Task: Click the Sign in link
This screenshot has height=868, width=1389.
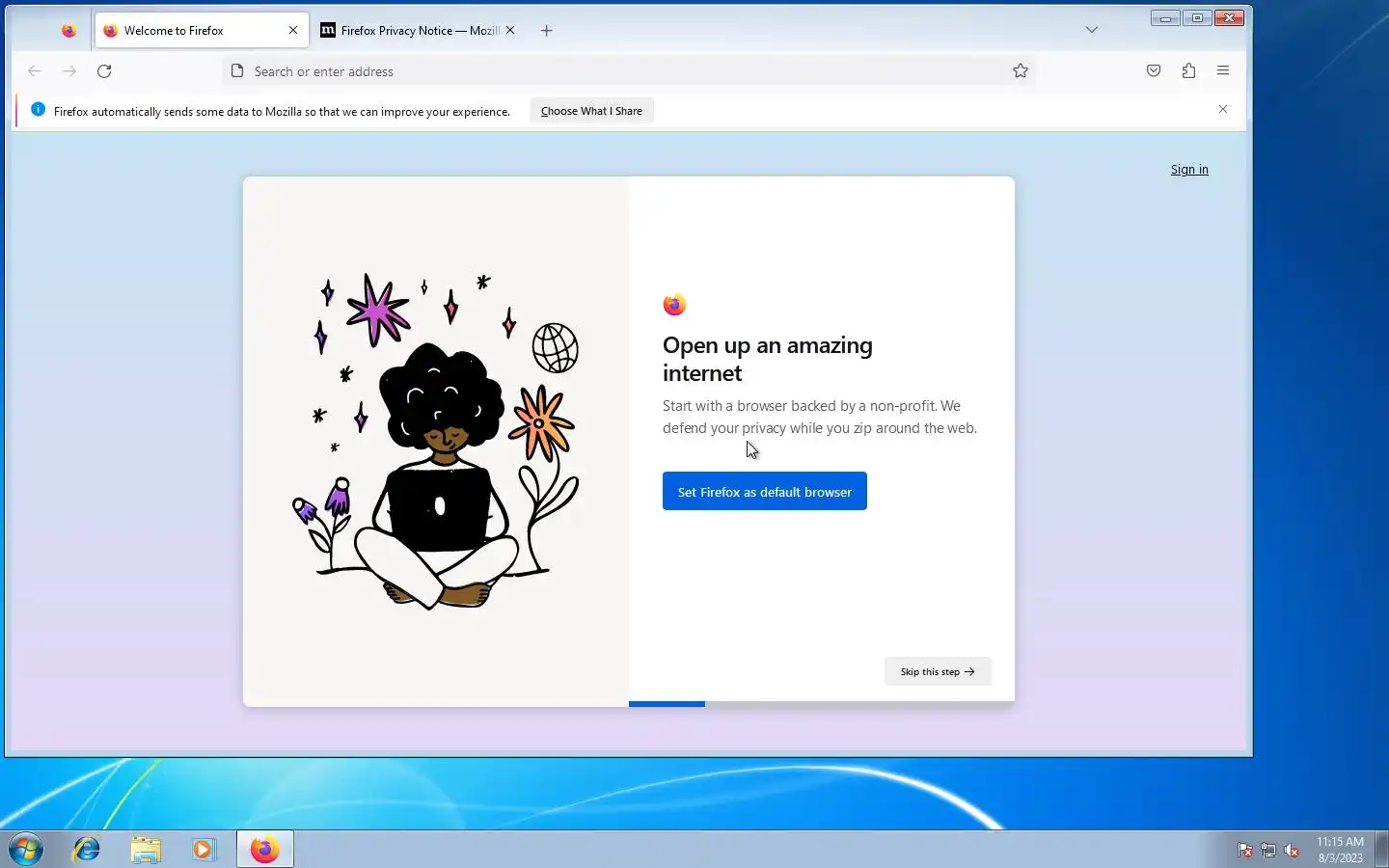Action: 1189,170
